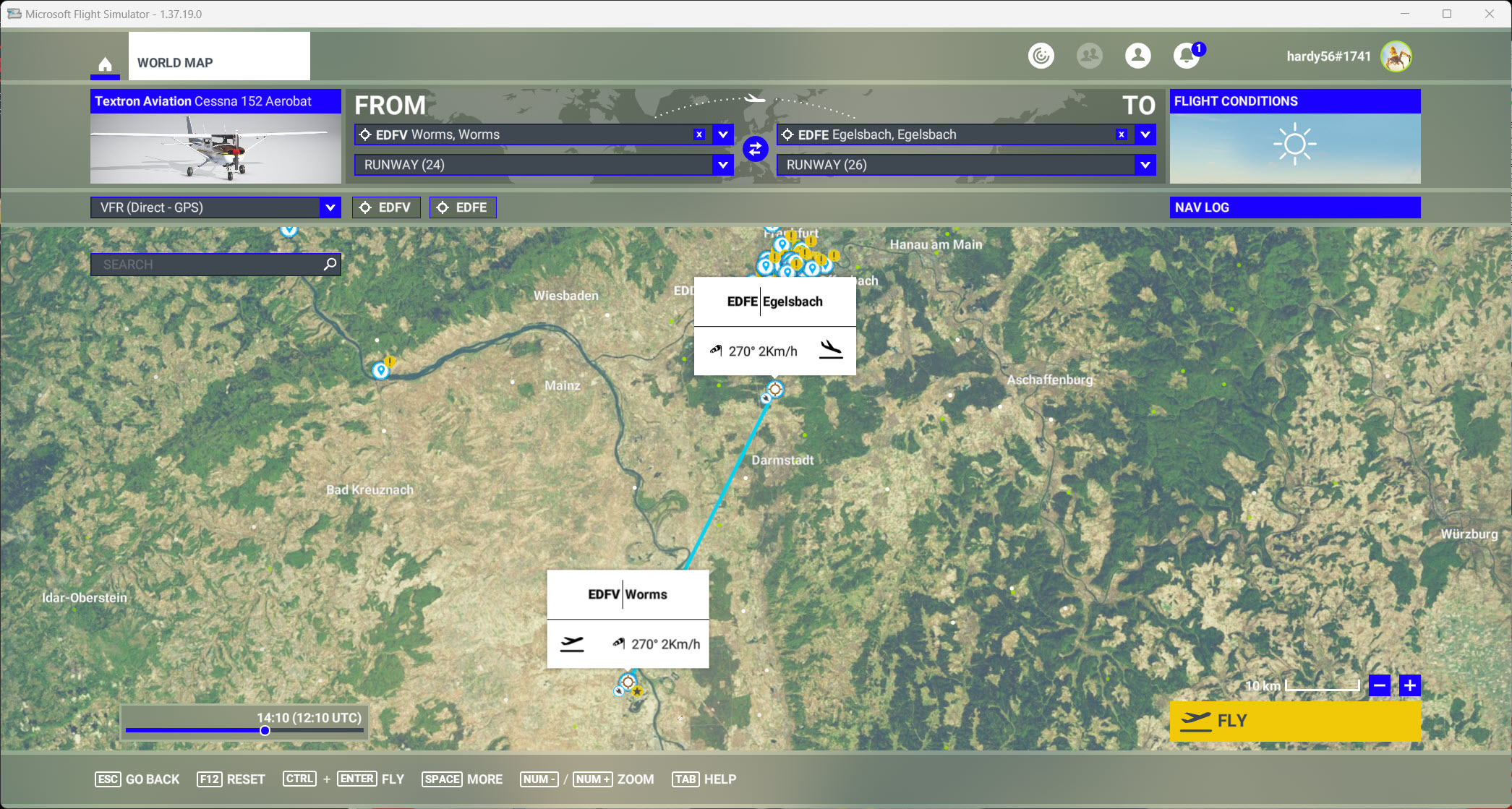Click the RUNWAY (24) field text
The width and height of the screenshot is (1512, 809).
pyautogui.click(x=404, y=165)
